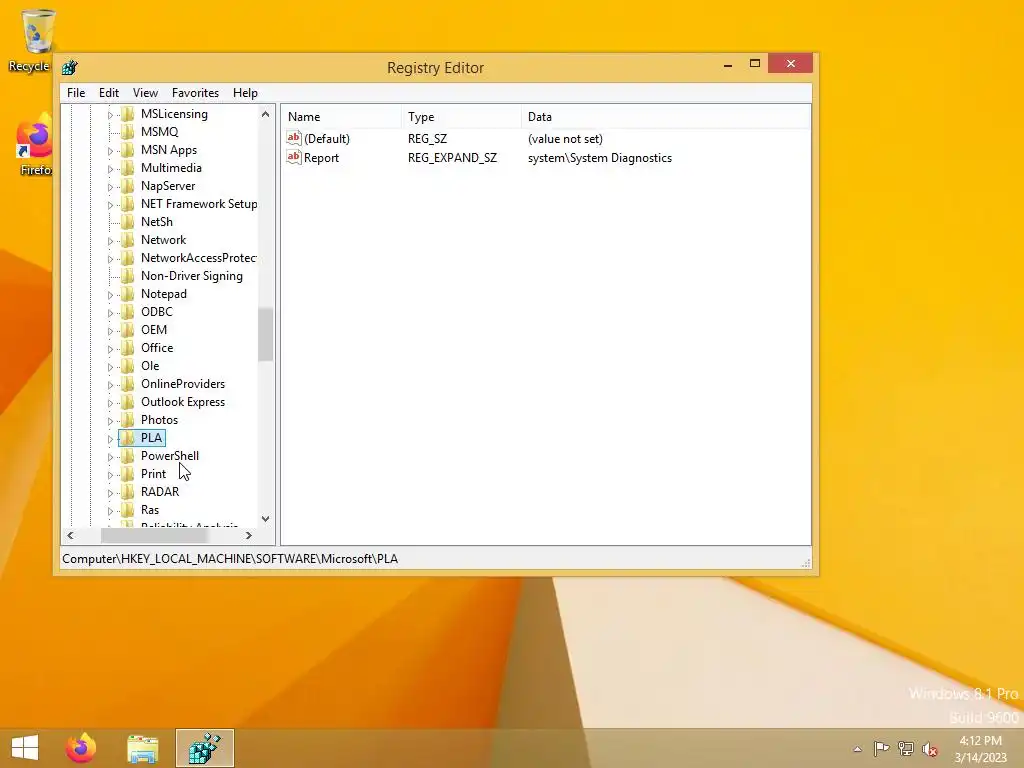Viewport: 1024px width, 768px height.
Task: Click the string icon of the Report value
Action: (294, 157)
